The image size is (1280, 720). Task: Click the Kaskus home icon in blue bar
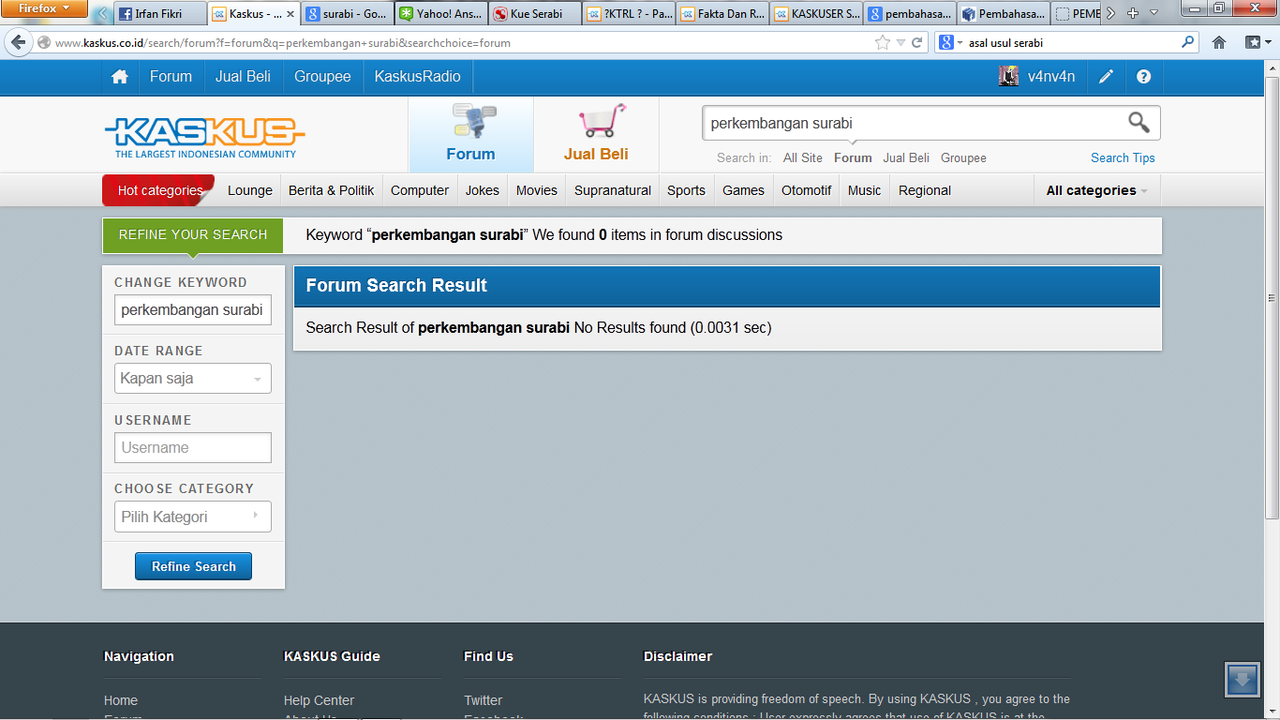pos(120,77)
